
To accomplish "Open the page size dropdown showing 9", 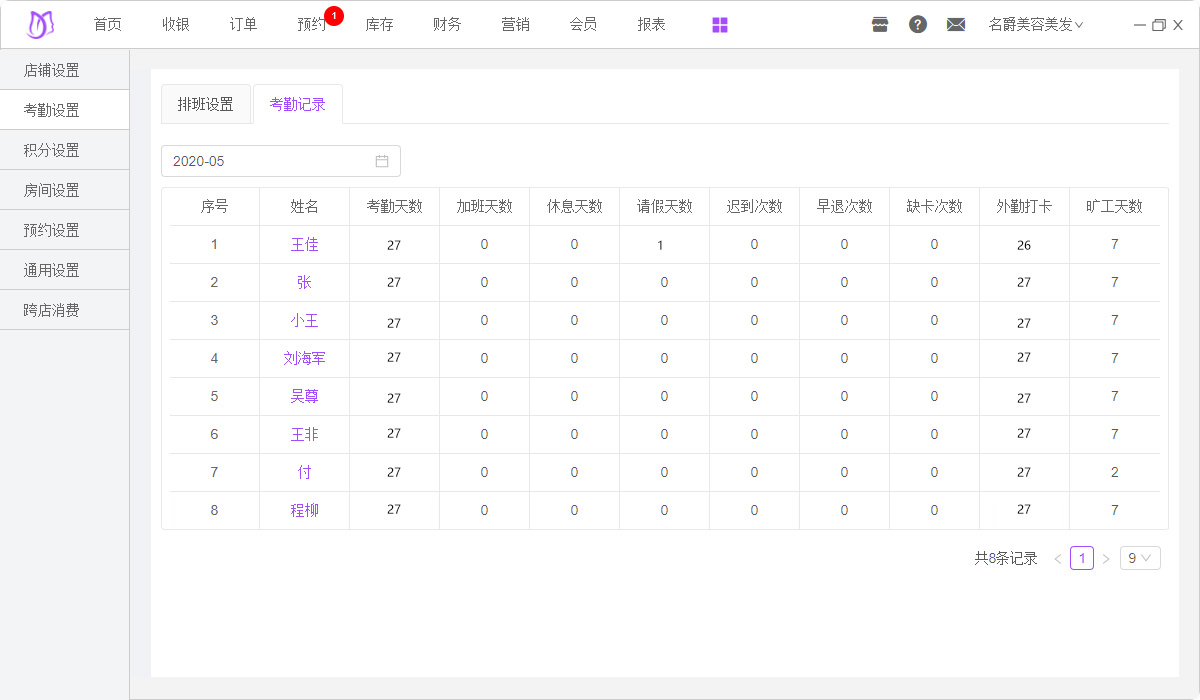I will tap(1140, 558).
